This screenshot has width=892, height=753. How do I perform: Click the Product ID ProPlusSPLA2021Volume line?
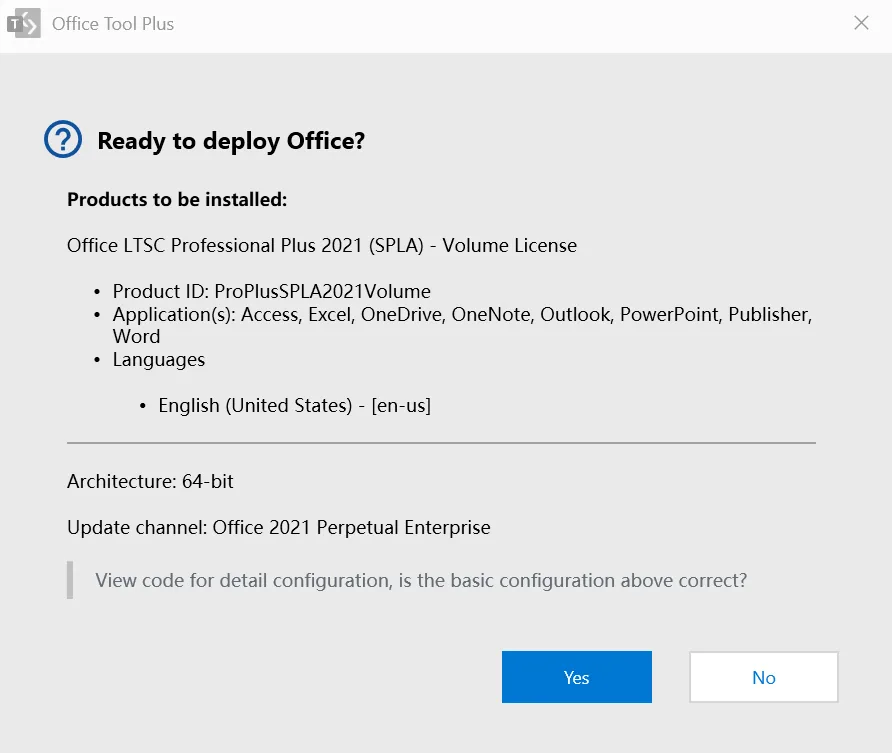click(x=271, y=292)
